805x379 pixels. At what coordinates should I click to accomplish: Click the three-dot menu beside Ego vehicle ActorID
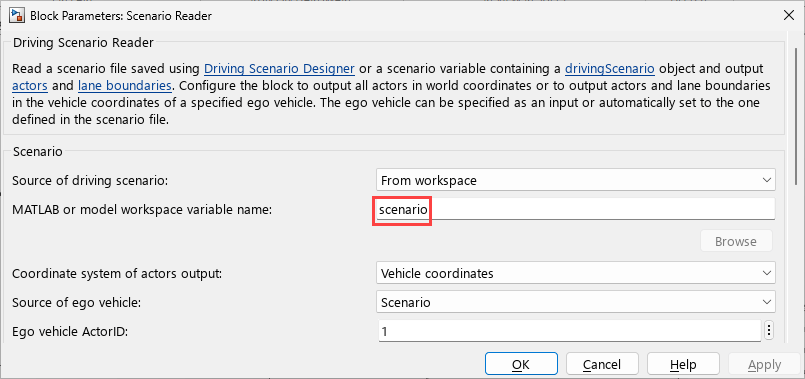(x=769, y=331)
